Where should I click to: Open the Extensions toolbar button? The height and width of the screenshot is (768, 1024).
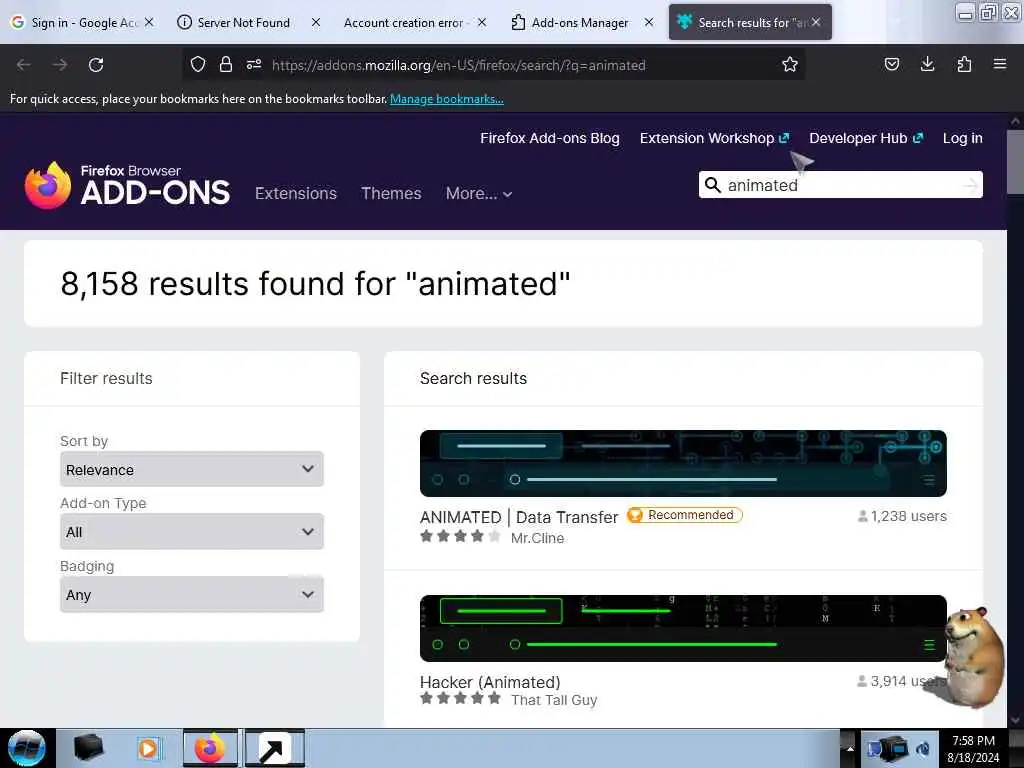[x=964, y=64]
